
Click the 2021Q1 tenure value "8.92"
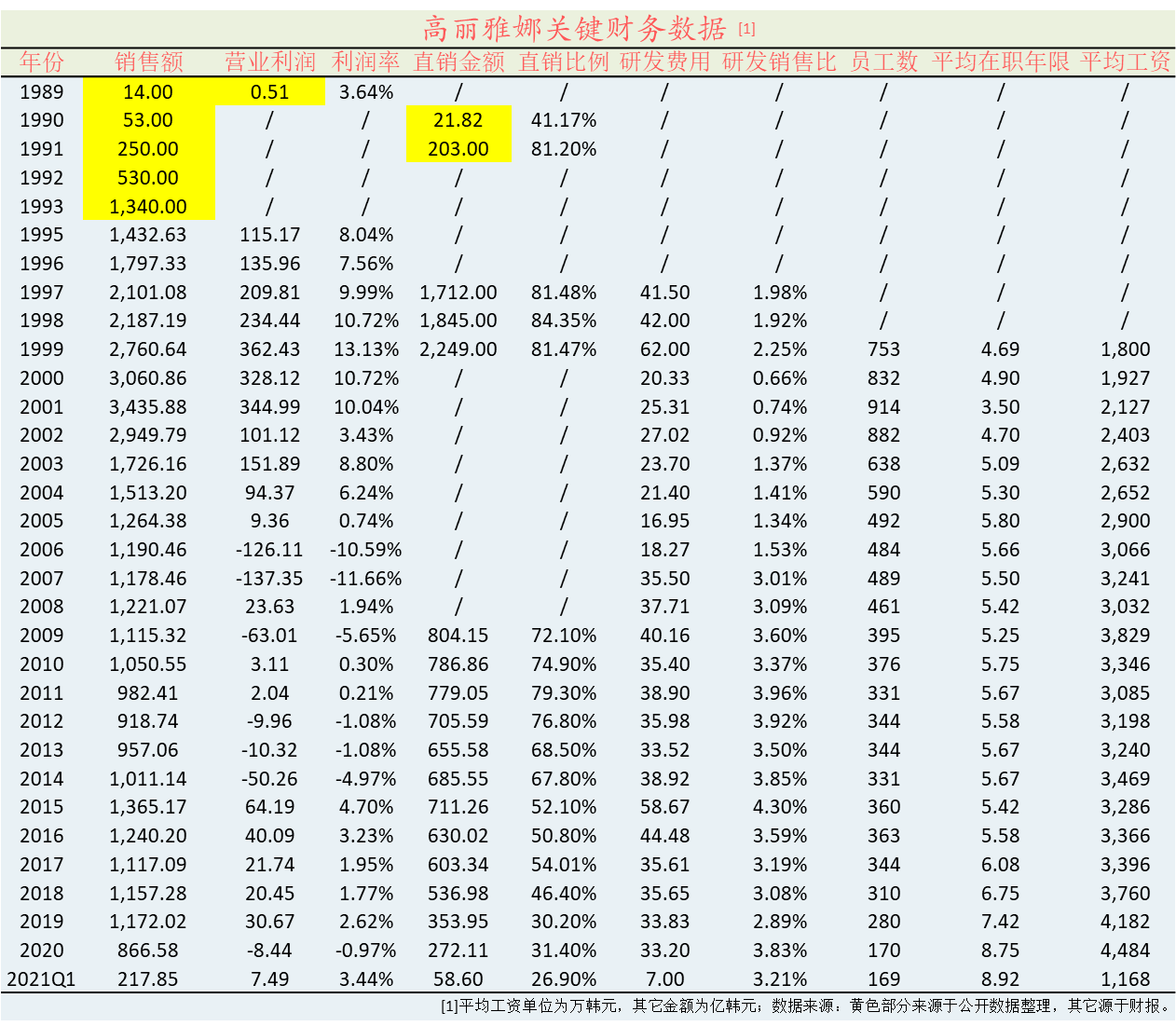point(1001,979)
